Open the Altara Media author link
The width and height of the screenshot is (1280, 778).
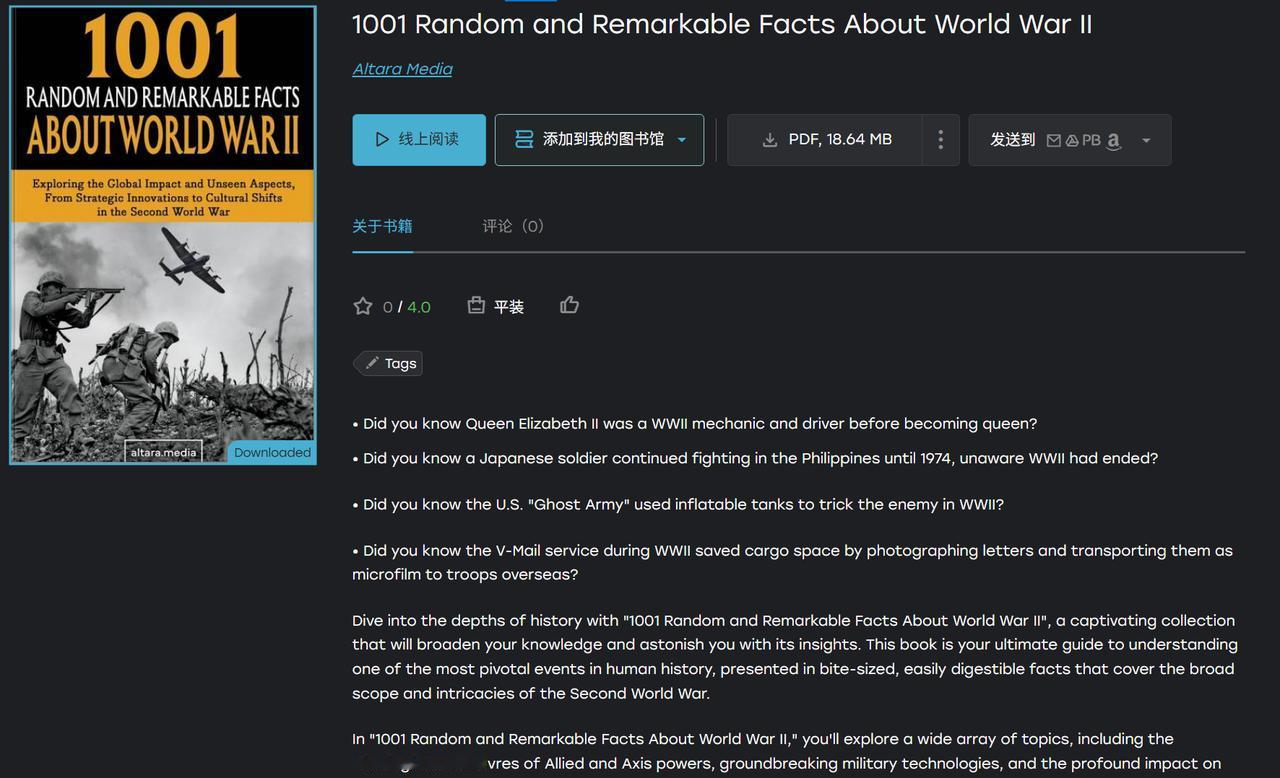pos(402,69)
